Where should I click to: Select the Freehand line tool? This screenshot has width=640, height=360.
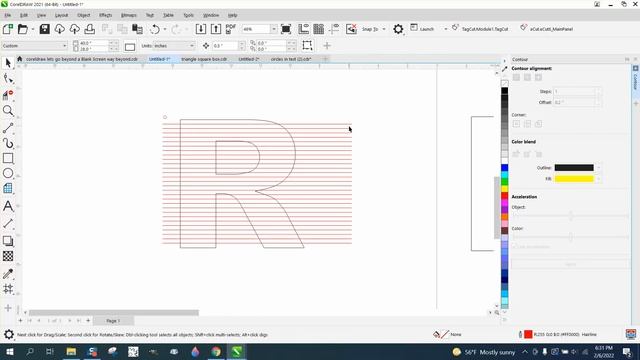click(8, 128)
